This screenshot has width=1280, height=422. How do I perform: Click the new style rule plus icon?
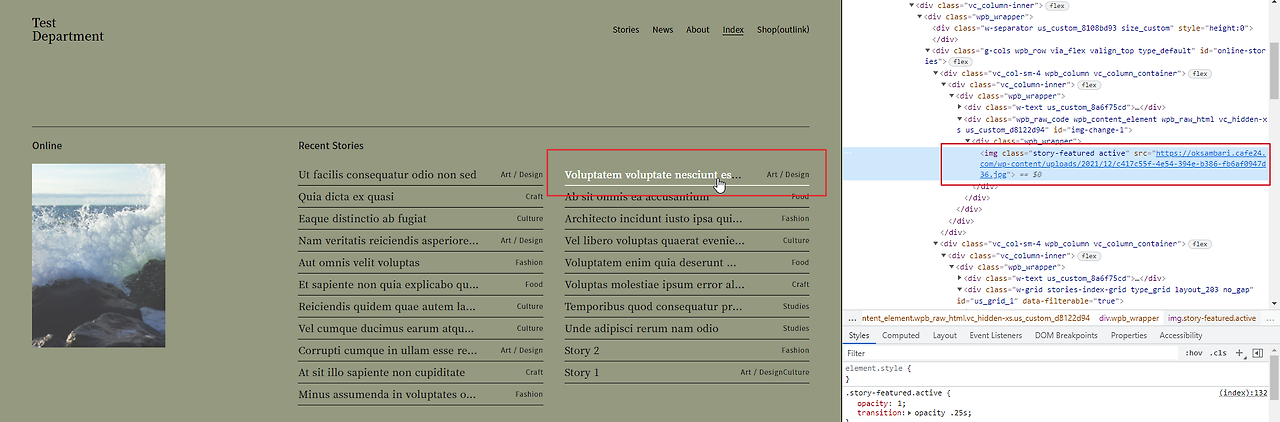[1239, 353]
